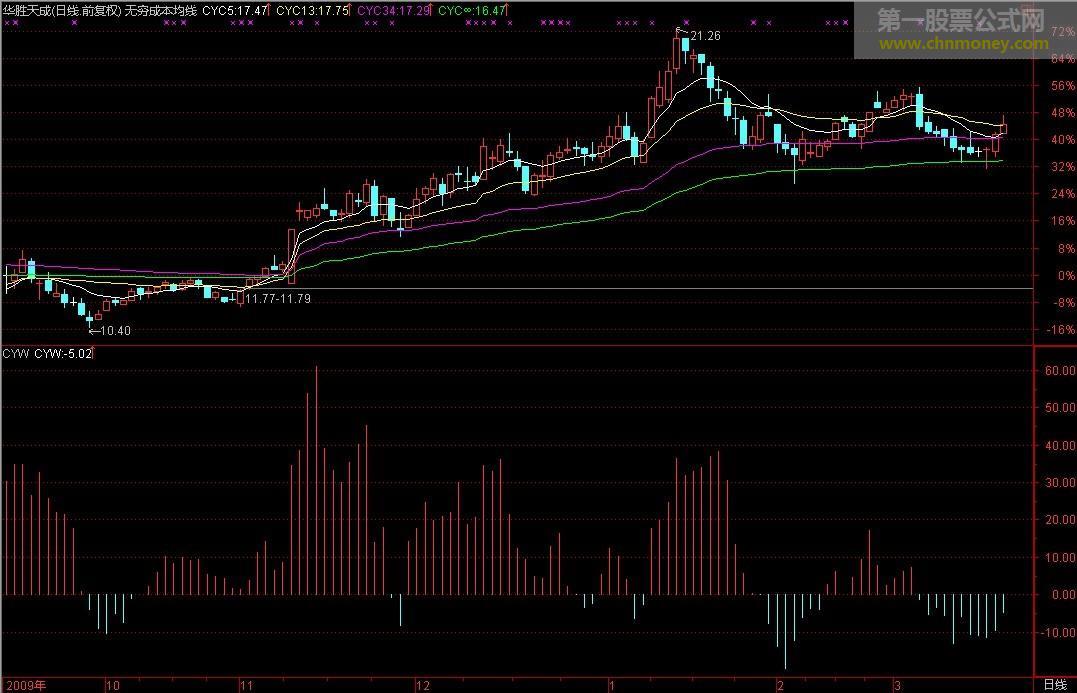Click the 64% mark on the price axis
Viewport: 1077px width, 693px height.
pos(1062,59)
